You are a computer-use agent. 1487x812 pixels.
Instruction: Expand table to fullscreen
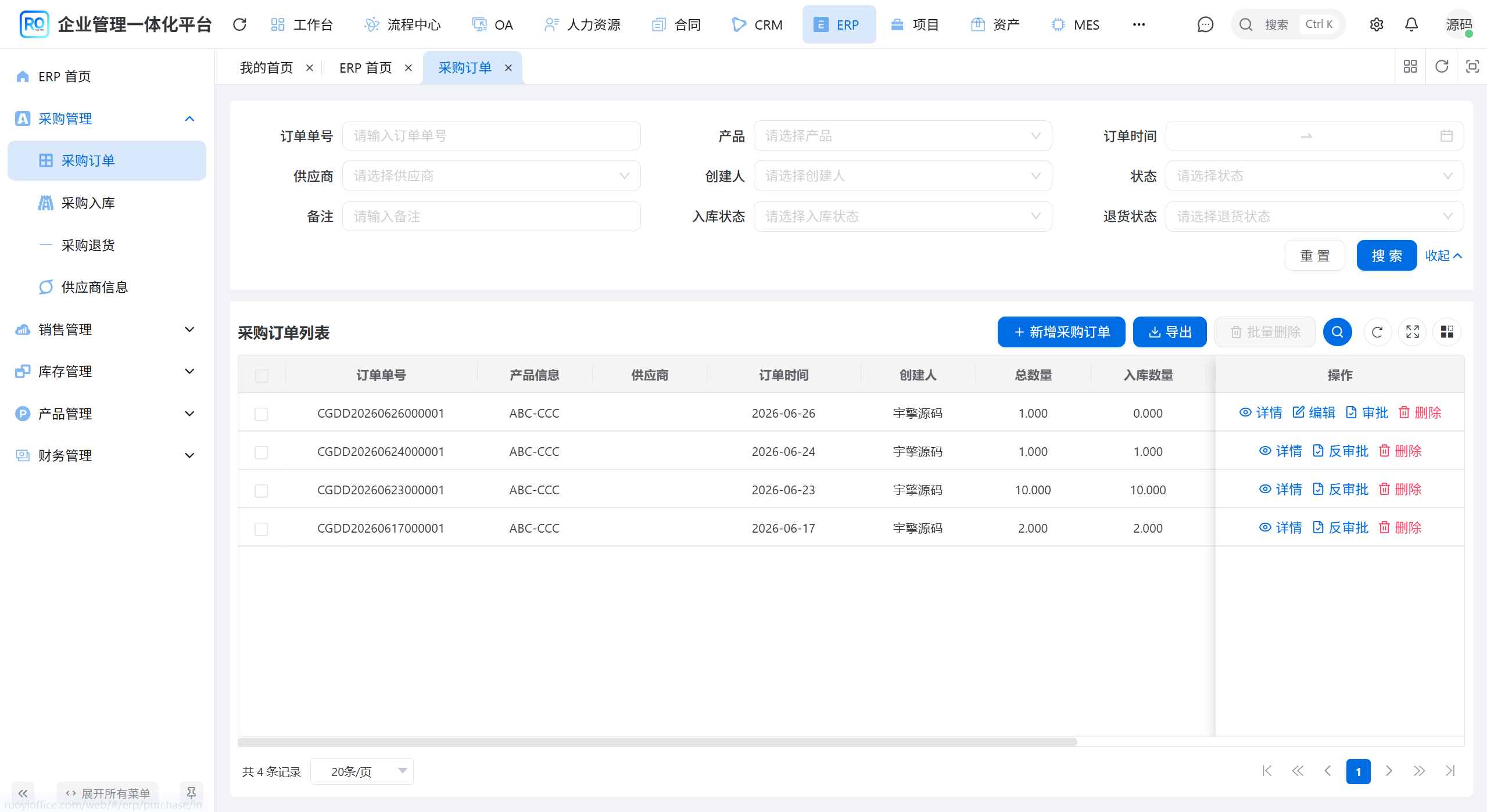click(x=1412, y=332)
